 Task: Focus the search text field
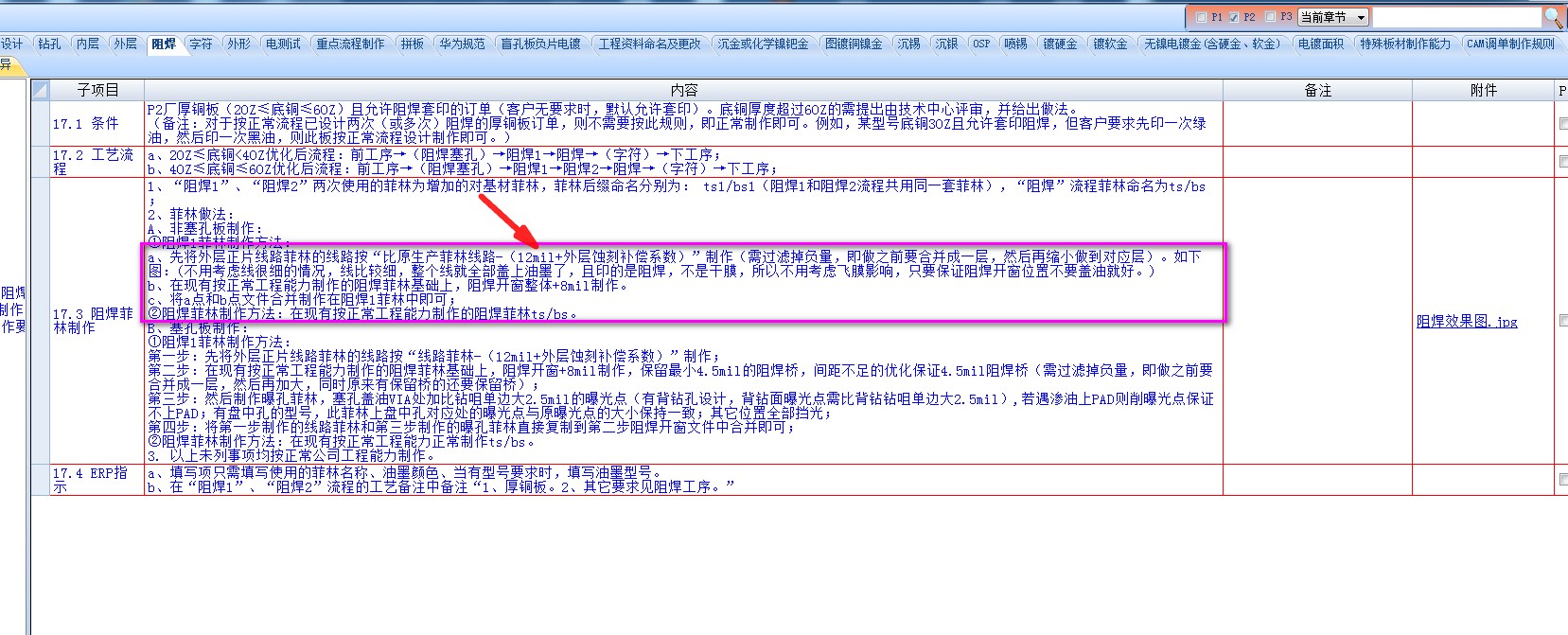tap(1457, 17)
